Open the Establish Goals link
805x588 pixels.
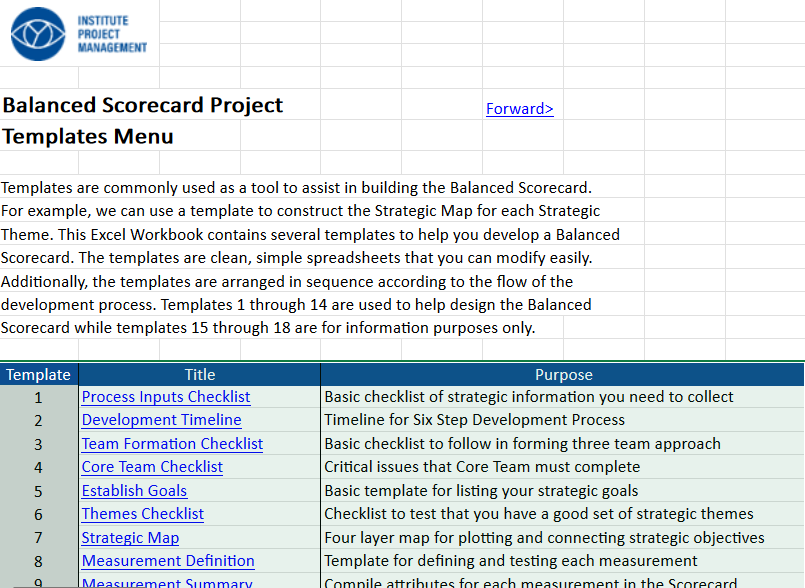[134, 491]
